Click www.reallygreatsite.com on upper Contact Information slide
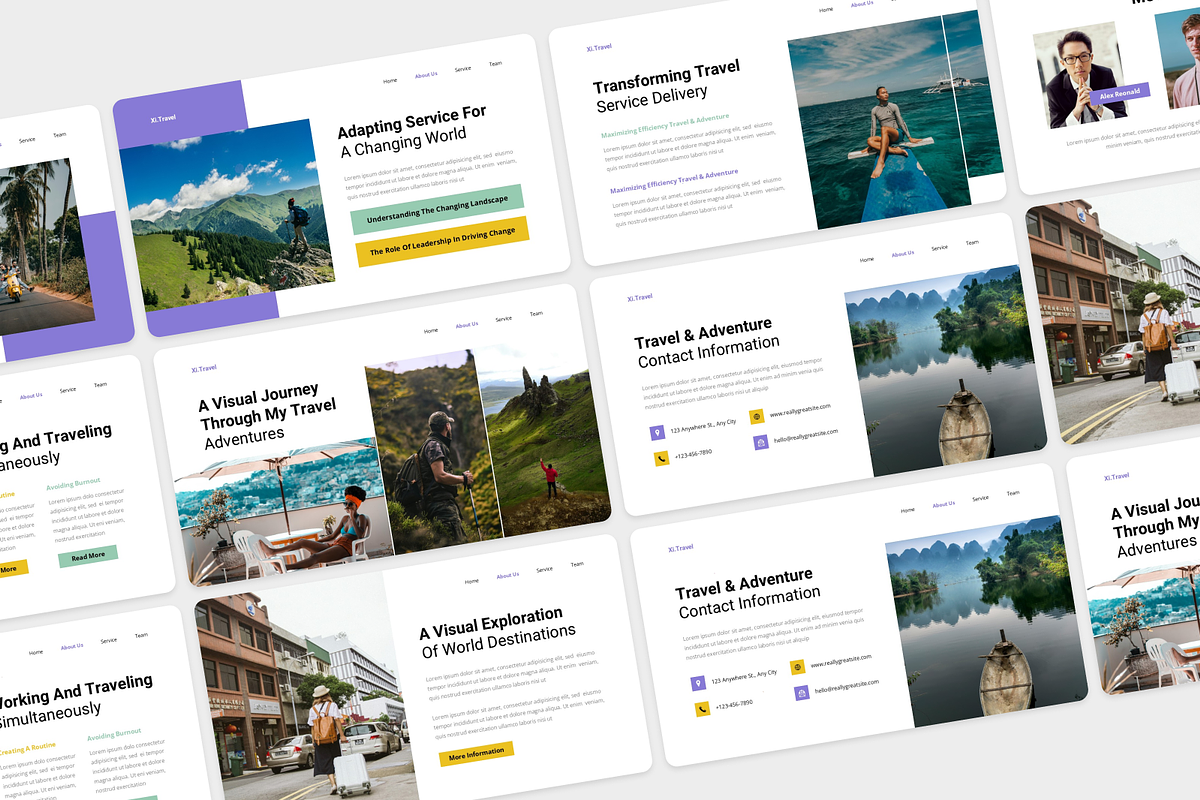 (x=800, y=409)
